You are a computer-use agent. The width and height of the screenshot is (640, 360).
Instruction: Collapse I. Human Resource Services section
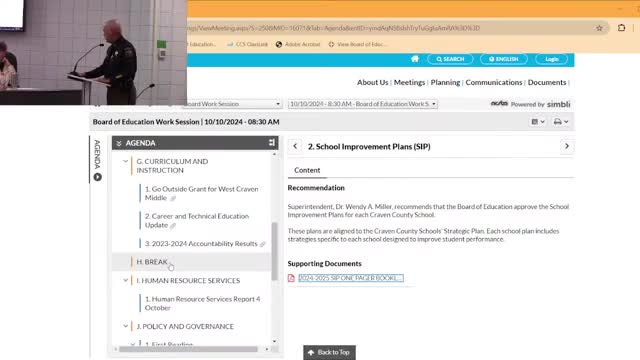(126, 280)
